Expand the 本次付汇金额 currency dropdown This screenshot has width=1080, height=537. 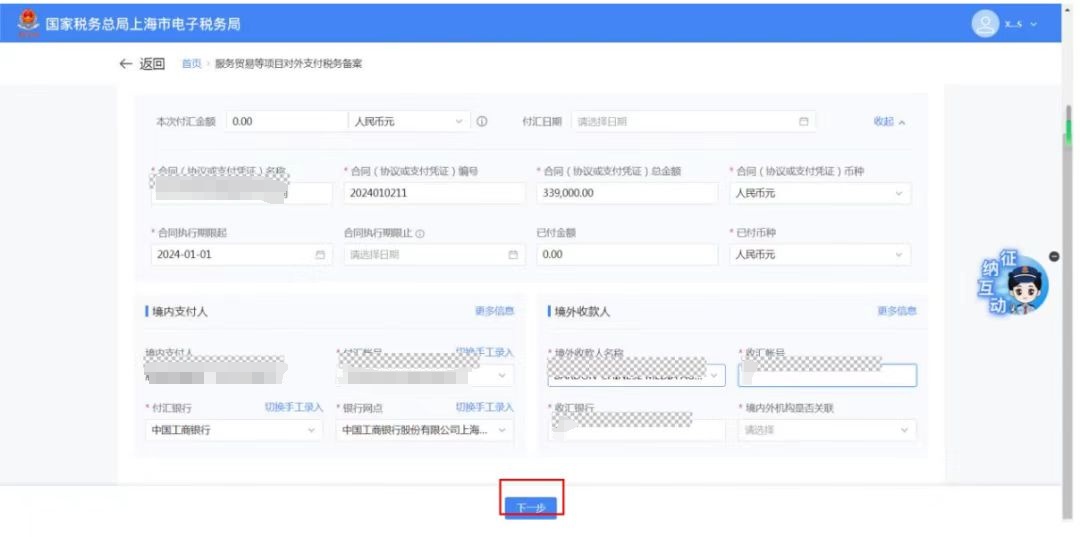410,121
